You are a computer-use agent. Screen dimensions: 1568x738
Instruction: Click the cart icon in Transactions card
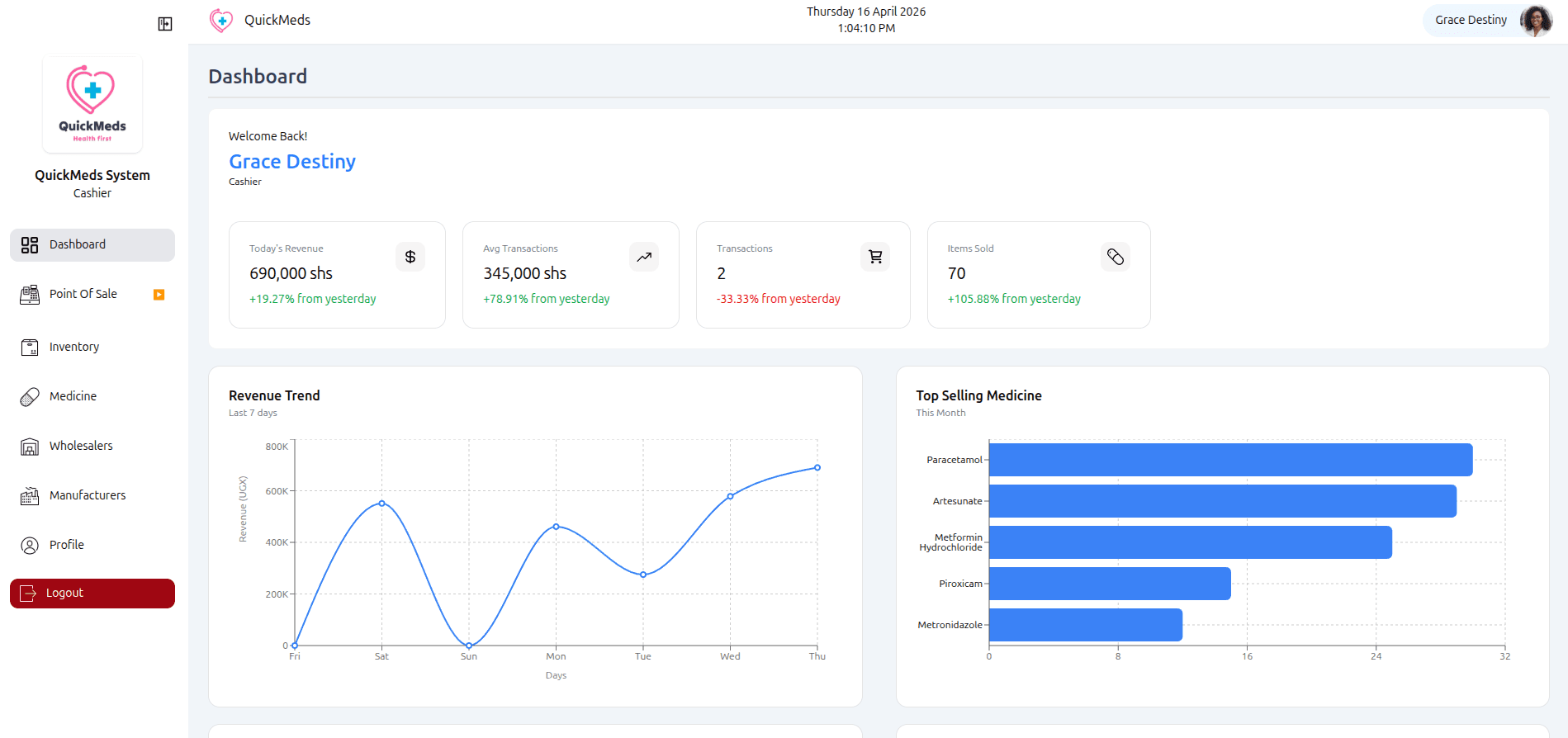[x=875, y=257]
